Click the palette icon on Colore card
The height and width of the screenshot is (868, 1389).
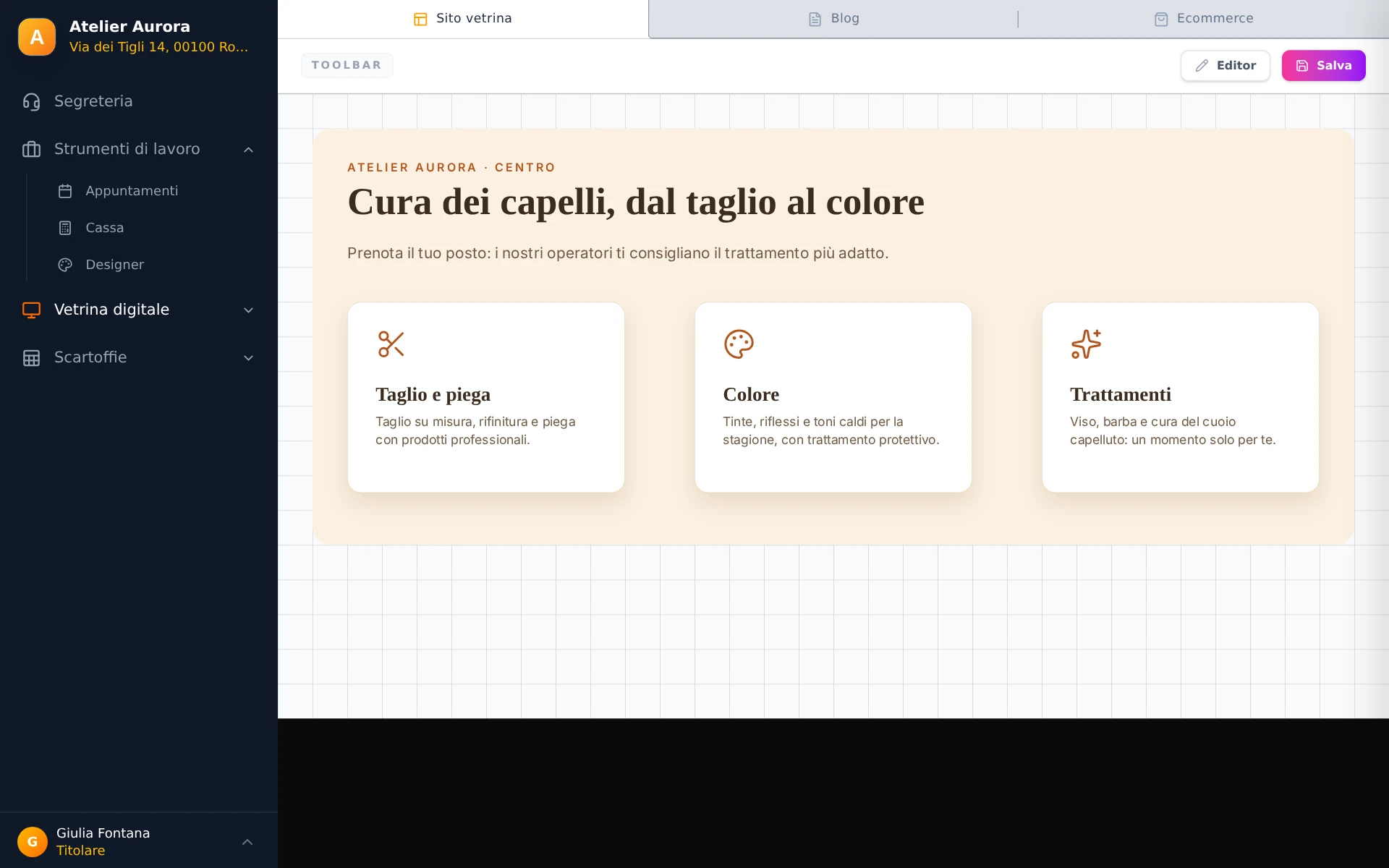point(739,344)
